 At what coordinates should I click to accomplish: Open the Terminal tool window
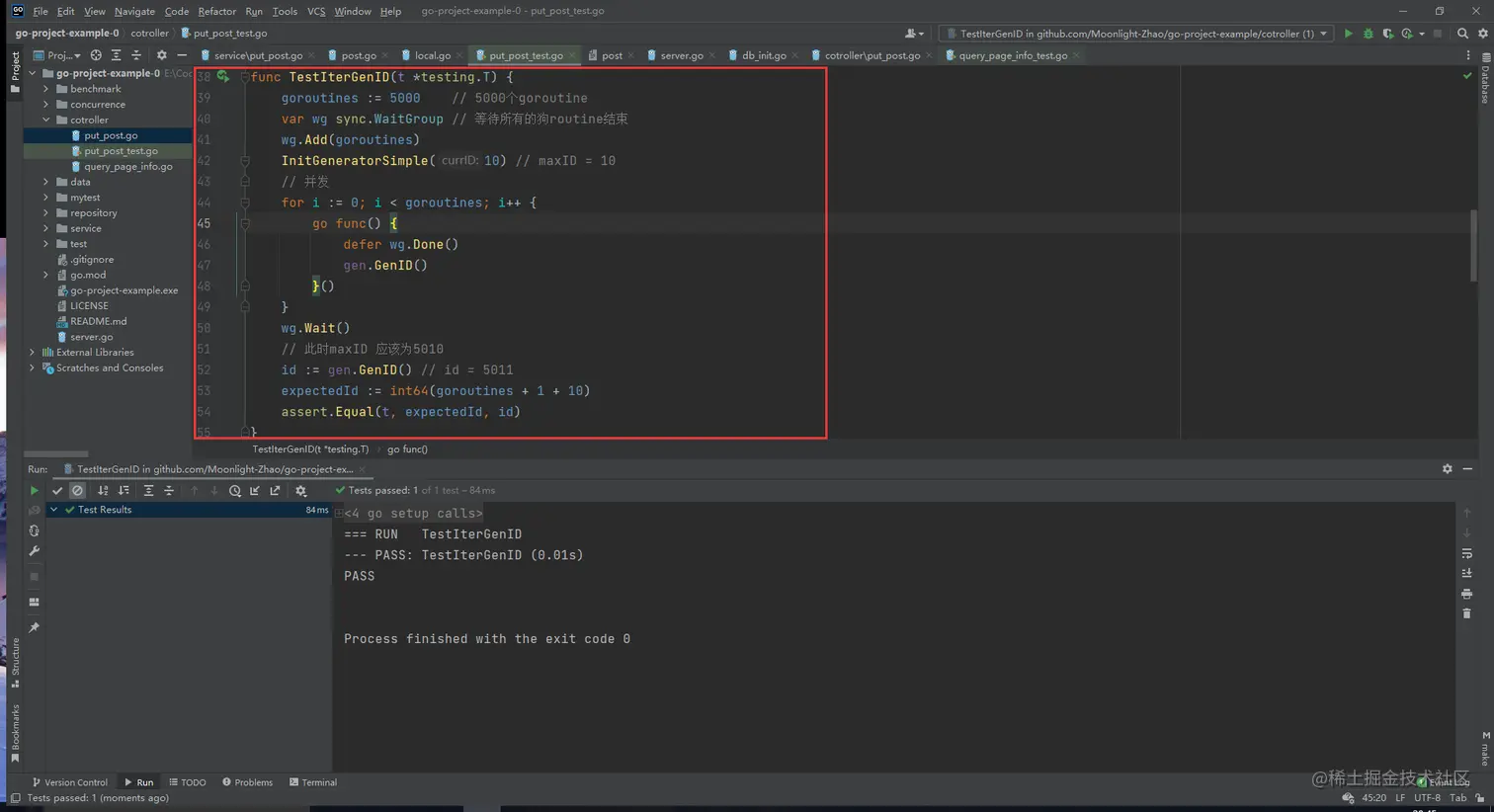coord(313,782)
